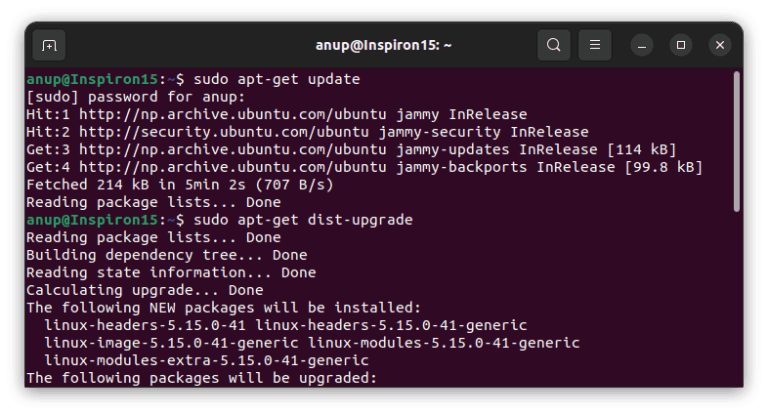Click the linux-modules-extra-5.15.0-41-generic package name
The width and height of the screenshot is (768, 415).
pyautogui.click(x=206, y=361)
